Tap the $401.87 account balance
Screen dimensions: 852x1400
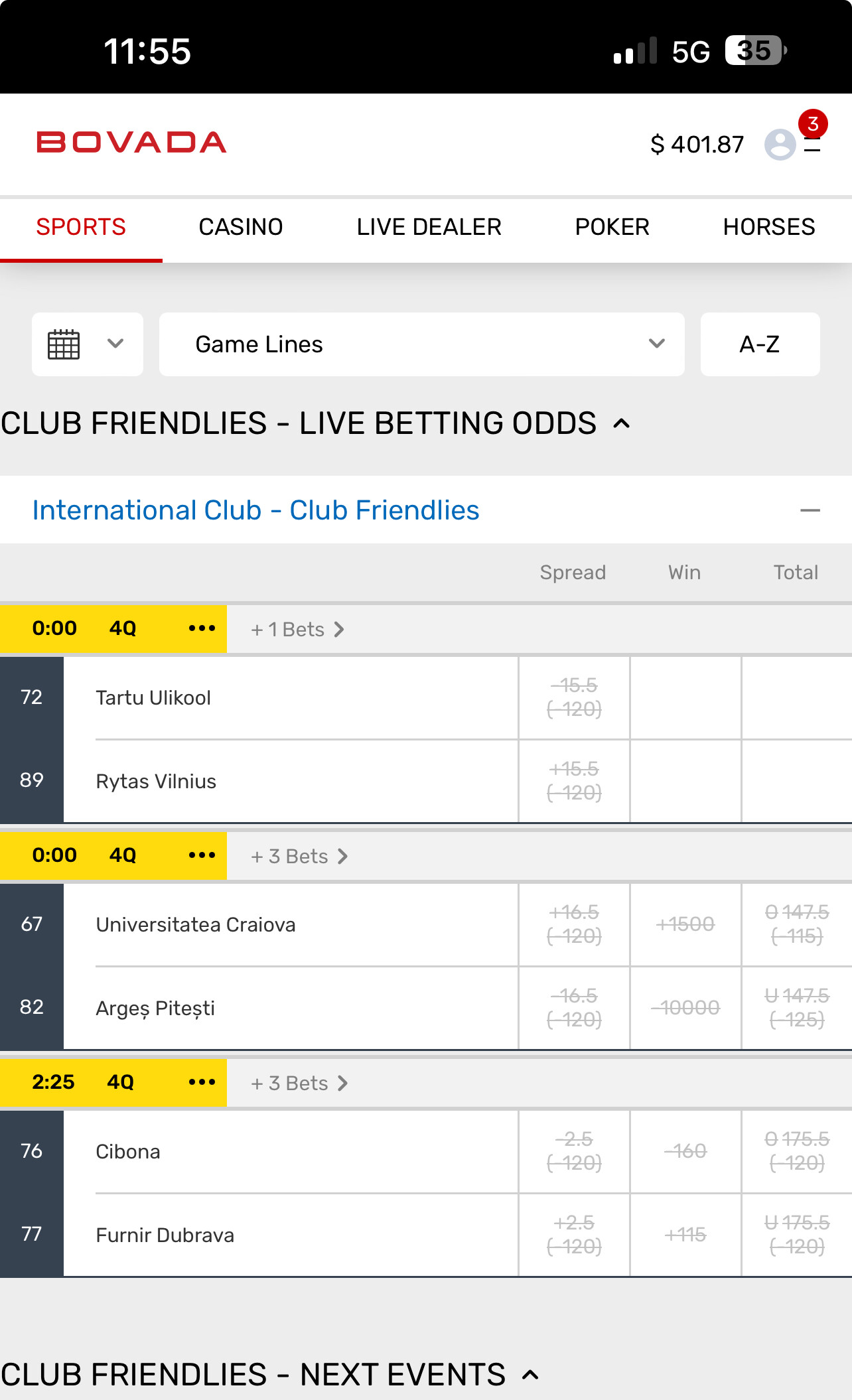tap(697, 144)
